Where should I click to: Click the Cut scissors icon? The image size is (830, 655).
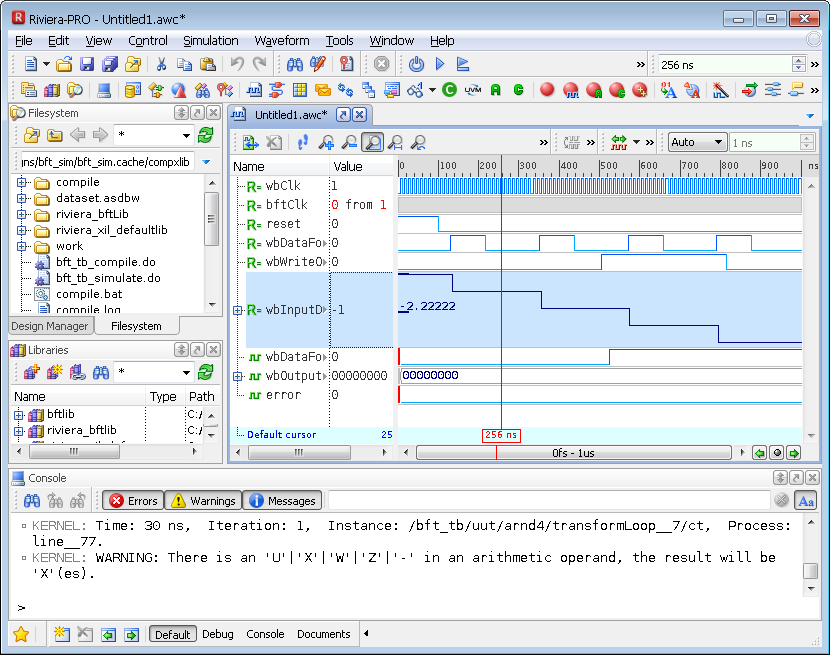(x=161, y=65)
